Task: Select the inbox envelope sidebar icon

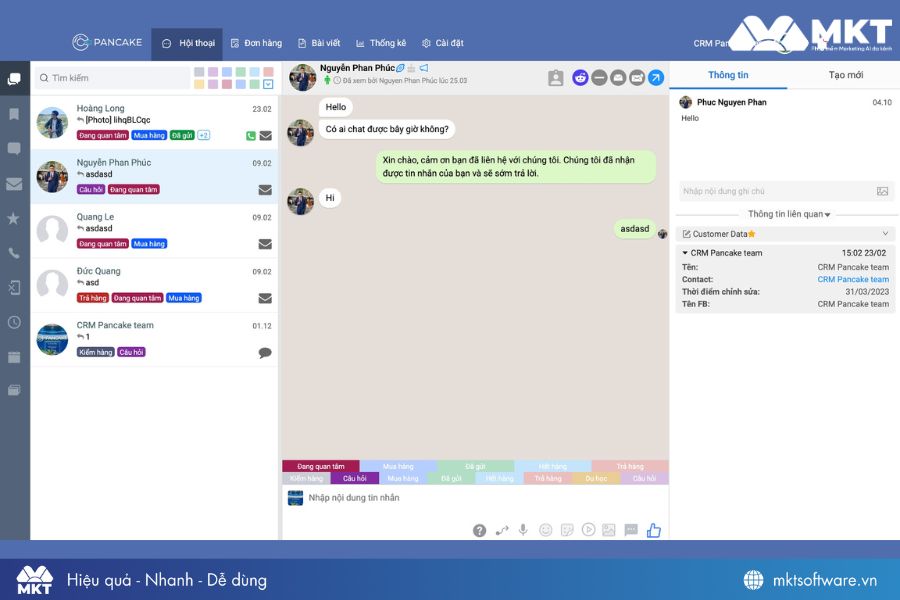Action: pyautogui.click(x=14, y=184)
